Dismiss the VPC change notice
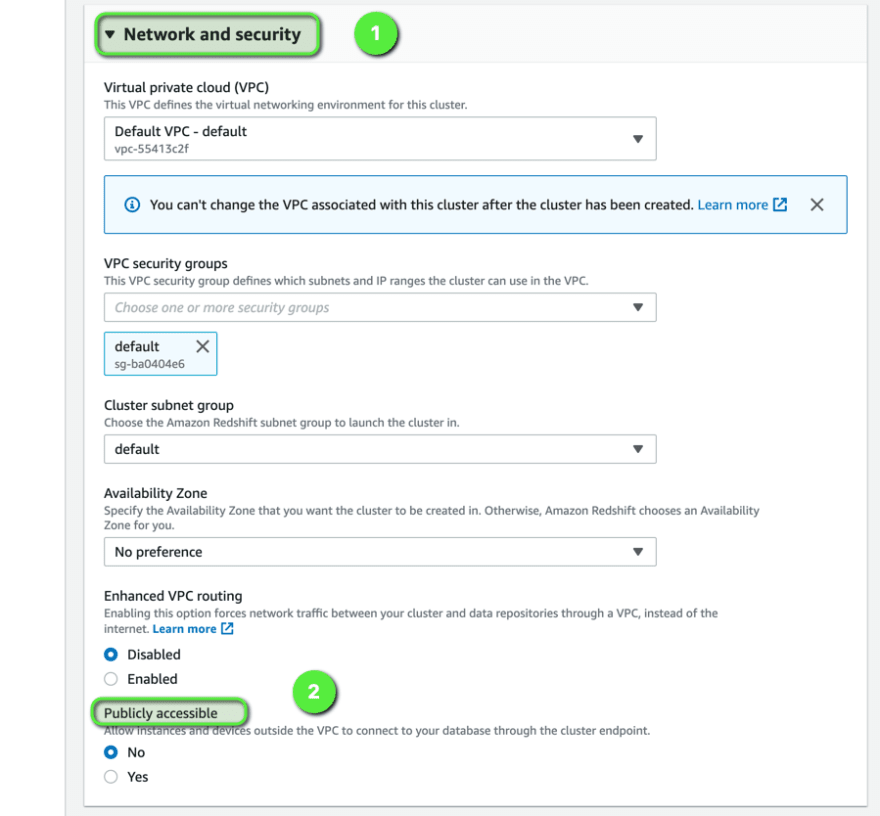The width and height of the screenshot is (880, 816). coord(817,205)
